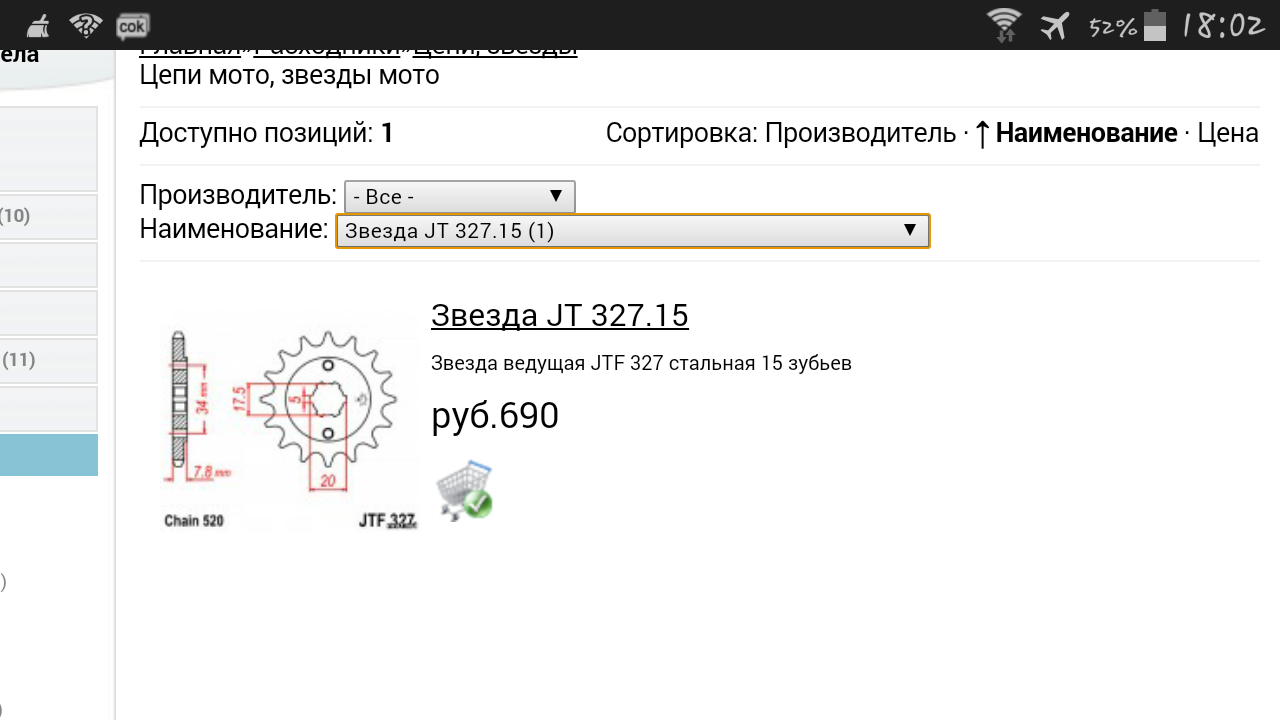Screen dimensions: 1280x720
Task: Tap the clock showing 18:02
Action: [1224, 26]
